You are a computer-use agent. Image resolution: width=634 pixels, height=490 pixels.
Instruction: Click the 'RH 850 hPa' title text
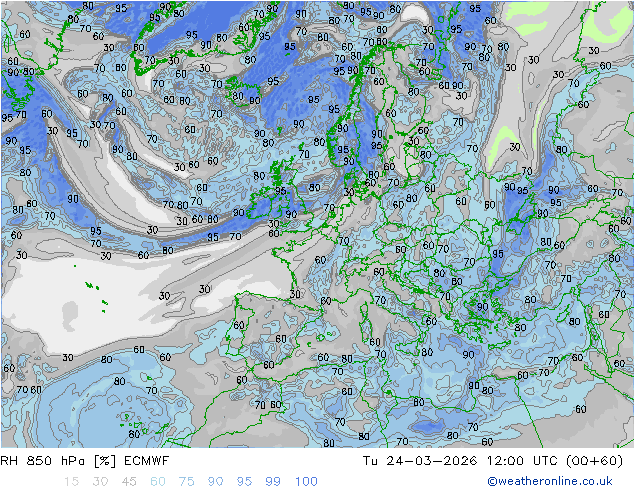43,461
